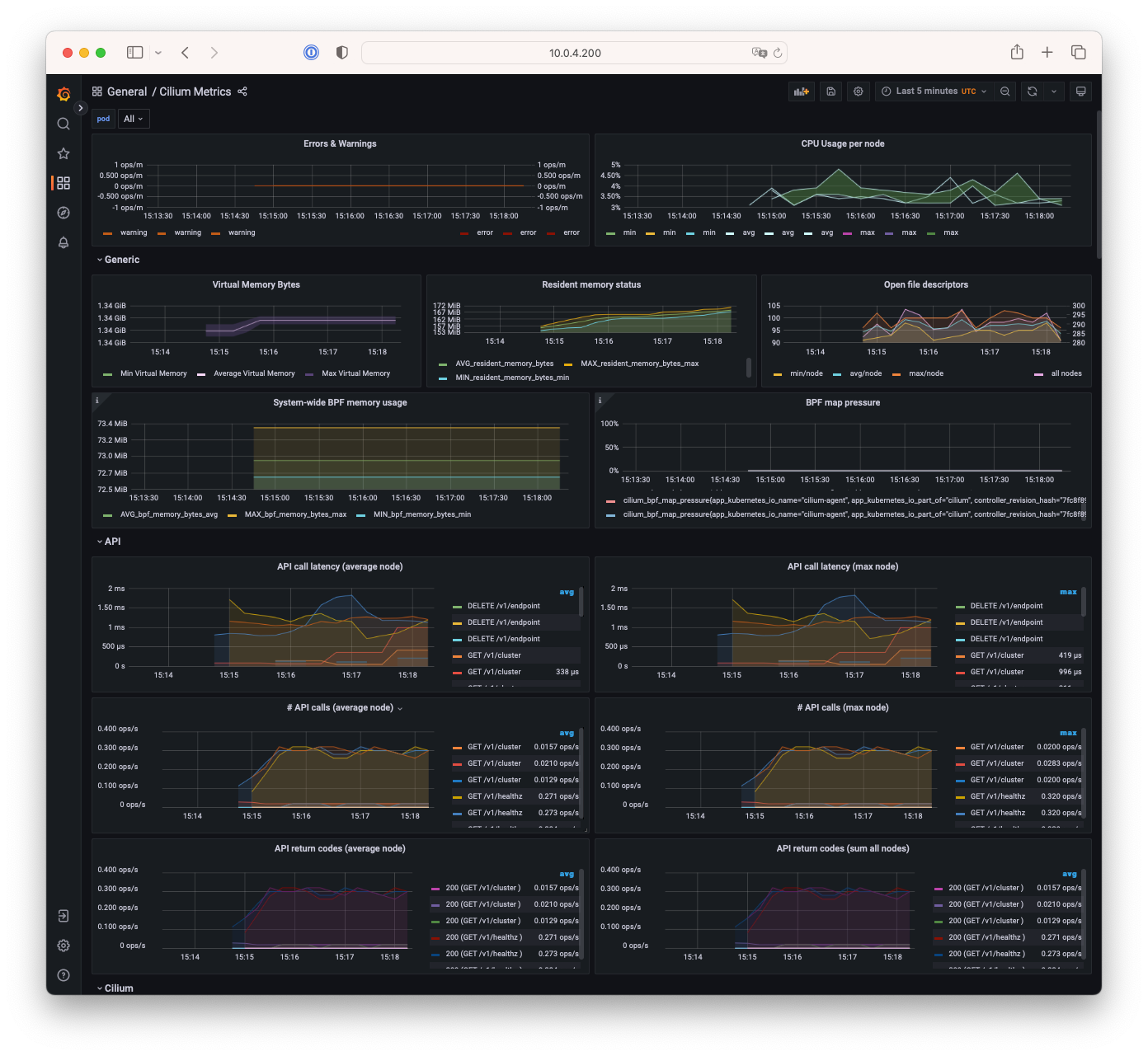The width and height of the screenshot is (1148, 1056).
Task: Open the Errors & Warnings panel title menu
Action: point(340,144)
